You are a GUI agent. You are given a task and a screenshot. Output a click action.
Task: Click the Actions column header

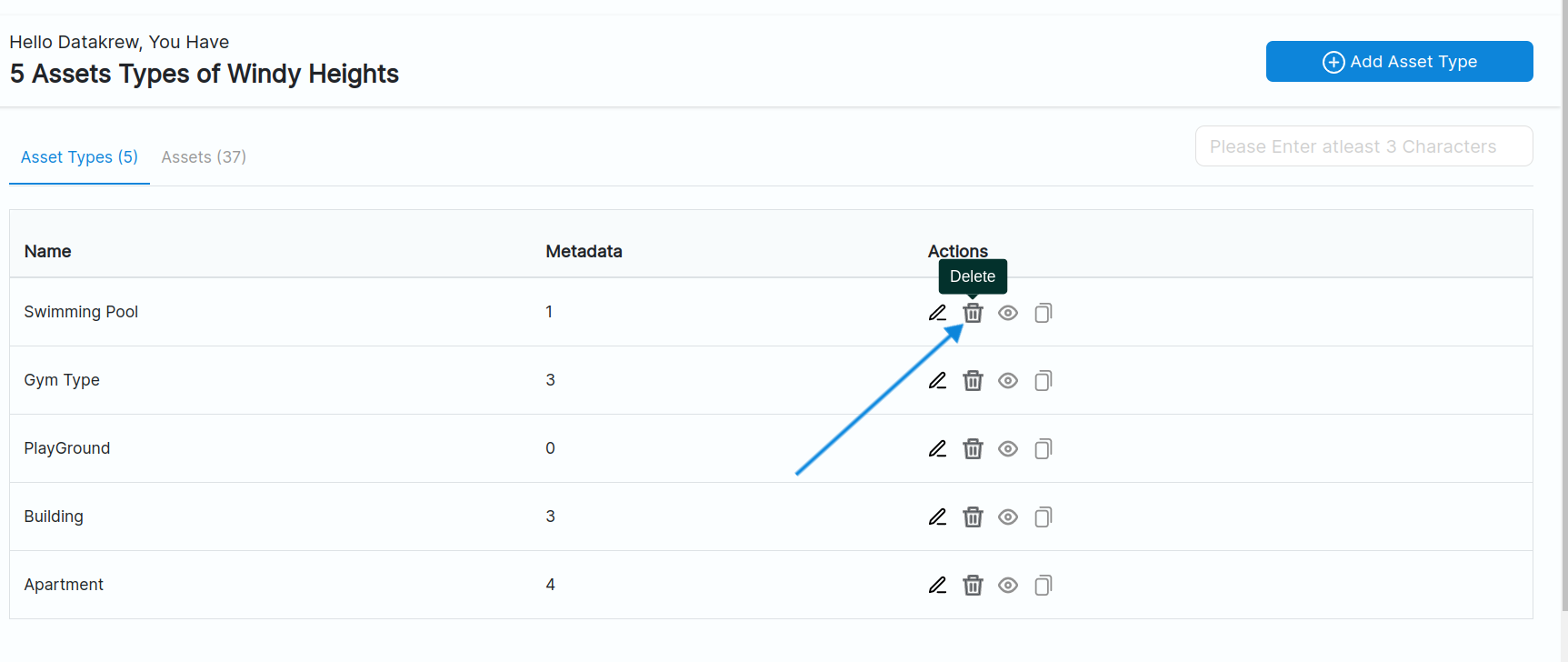click(x=957, y=252)
